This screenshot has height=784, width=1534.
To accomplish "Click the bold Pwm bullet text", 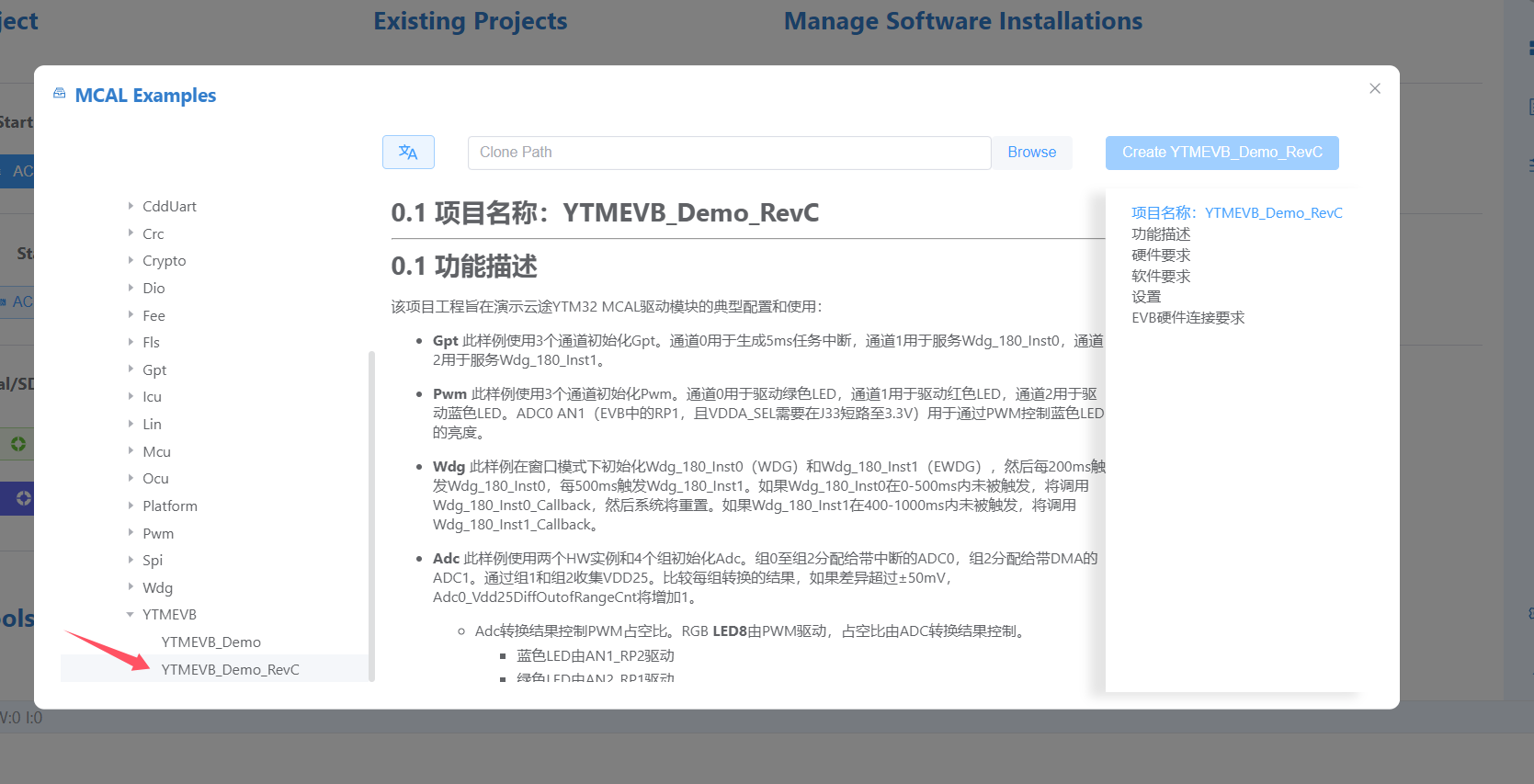I will 450,393.
